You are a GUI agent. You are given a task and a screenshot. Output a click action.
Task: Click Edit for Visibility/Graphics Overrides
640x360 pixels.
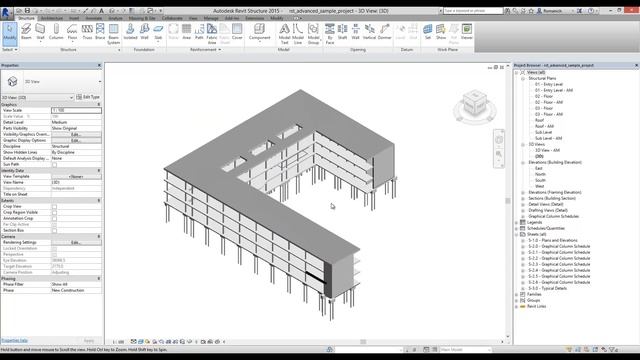(x=76, y=134)
